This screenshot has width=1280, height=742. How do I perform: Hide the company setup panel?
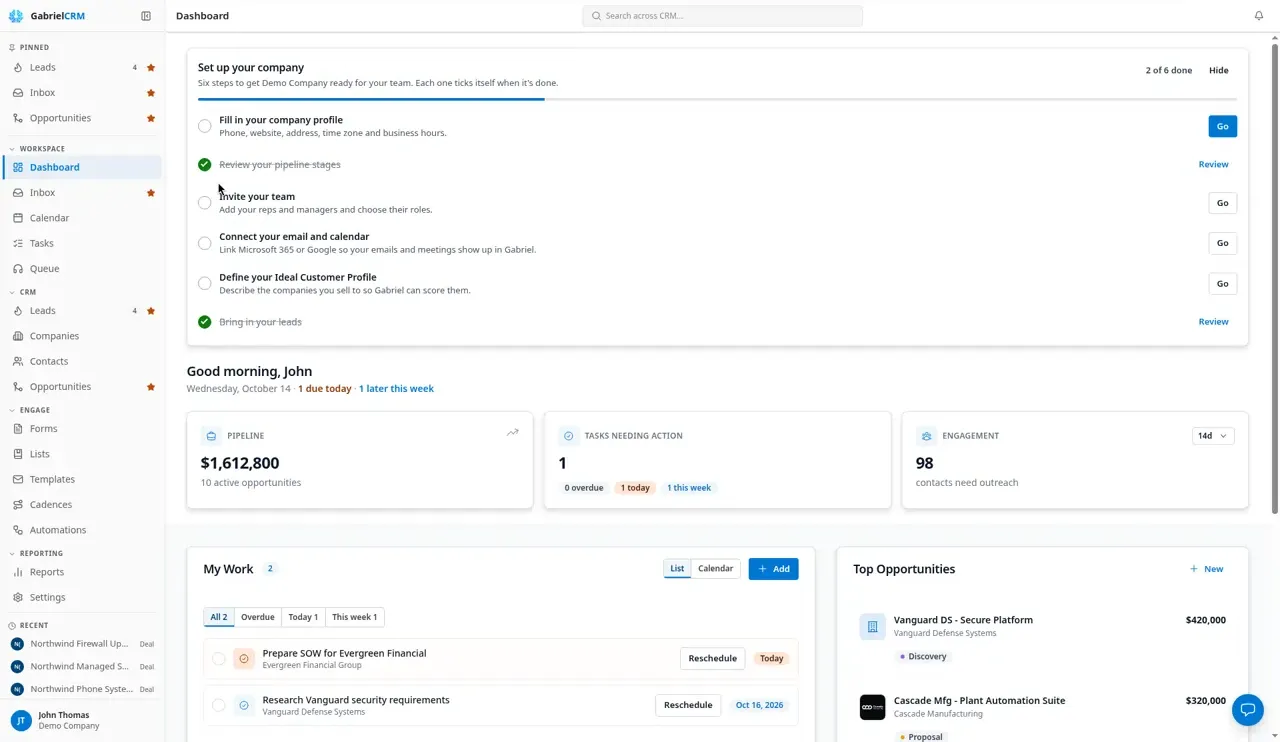pyautogui.click(x=1218, y=70)
